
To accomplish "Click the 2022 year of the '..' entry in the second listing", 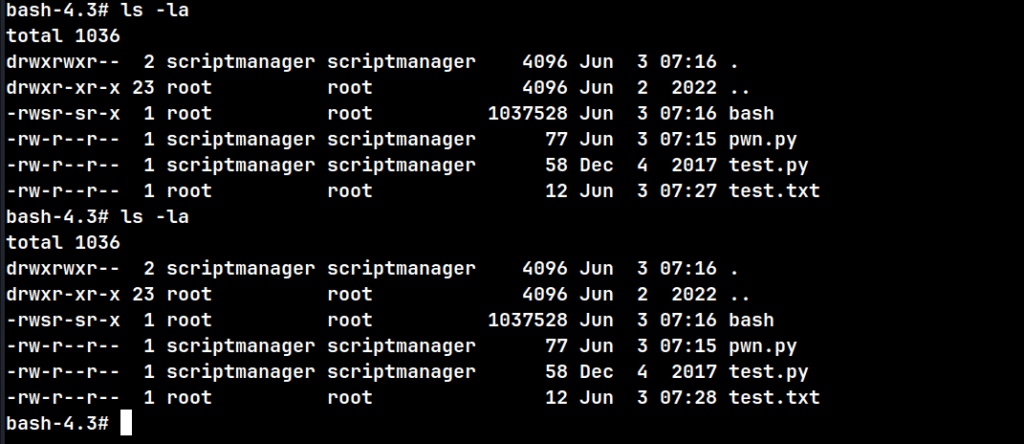I will [x=694, y=294].
